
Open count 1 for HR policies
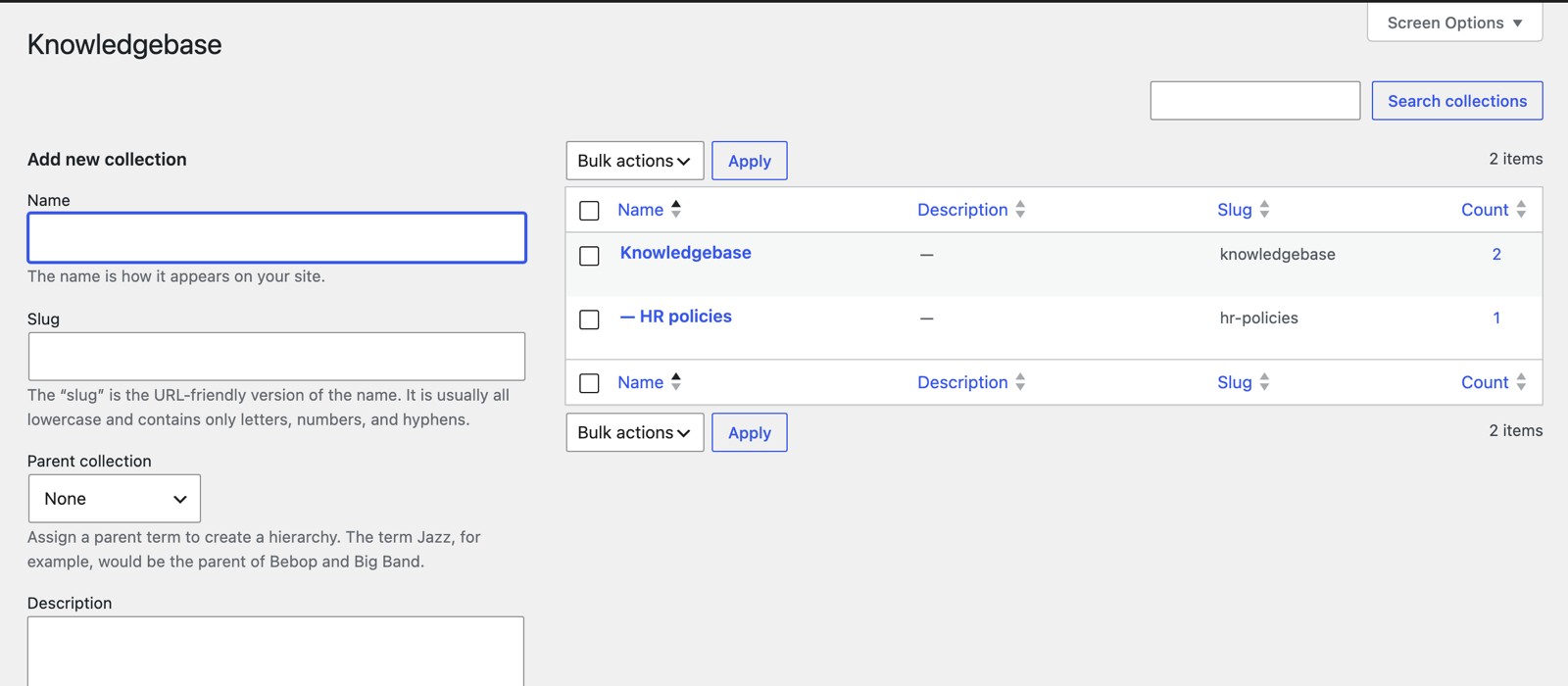1496,318
